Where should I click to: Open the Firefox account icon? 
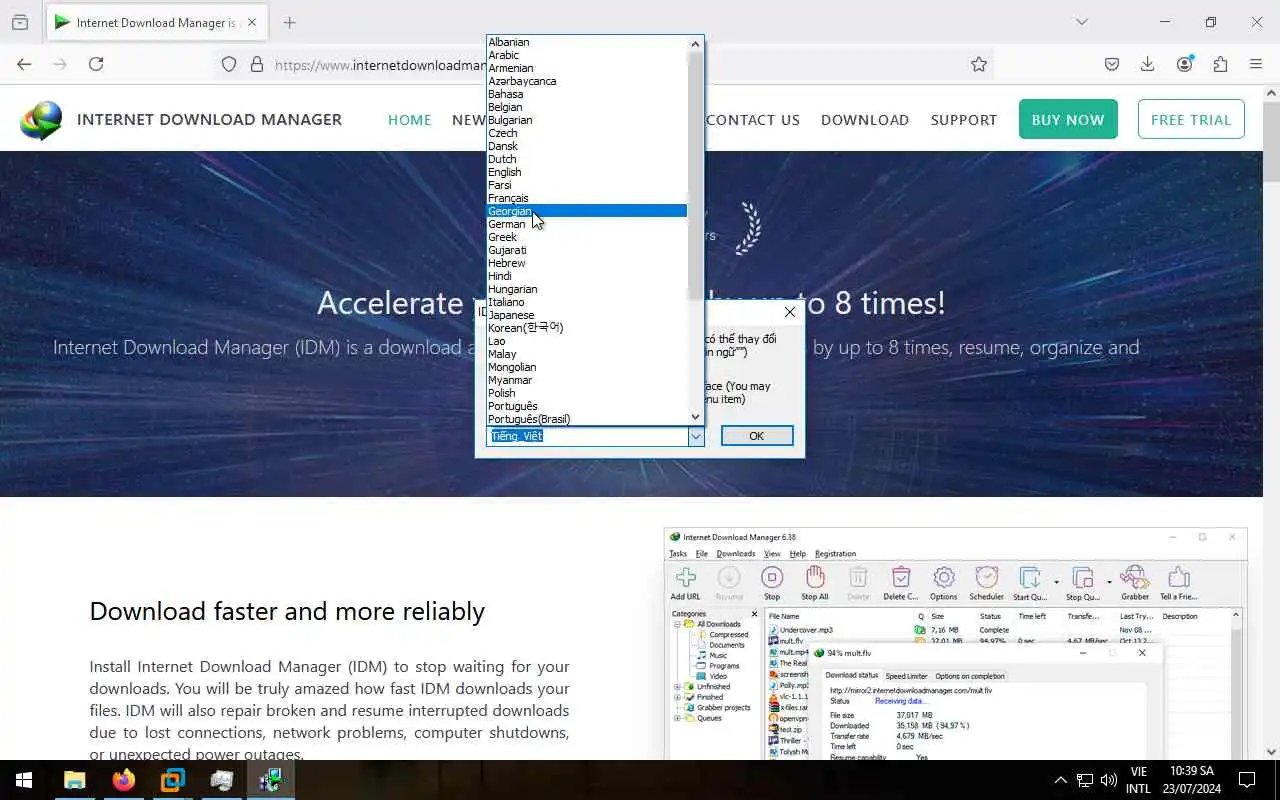[x=1185, y=64]
